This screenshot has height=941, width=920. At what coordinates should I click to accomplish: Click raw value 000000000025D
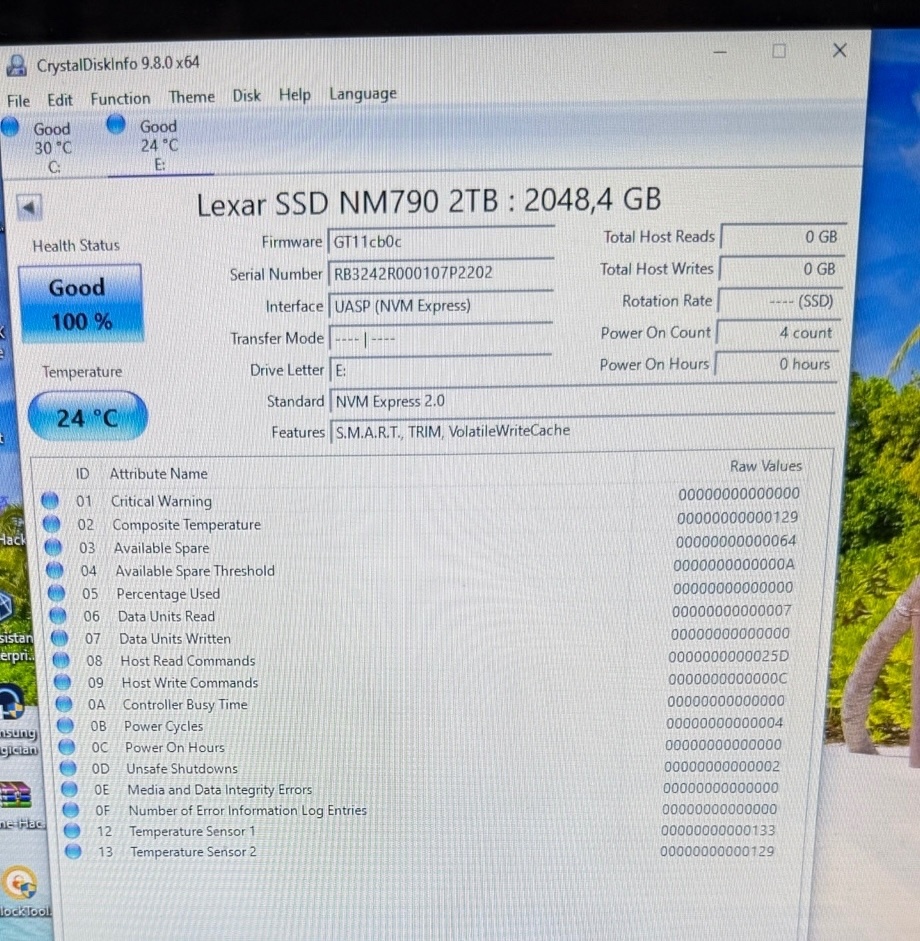(x=729, y=656)
